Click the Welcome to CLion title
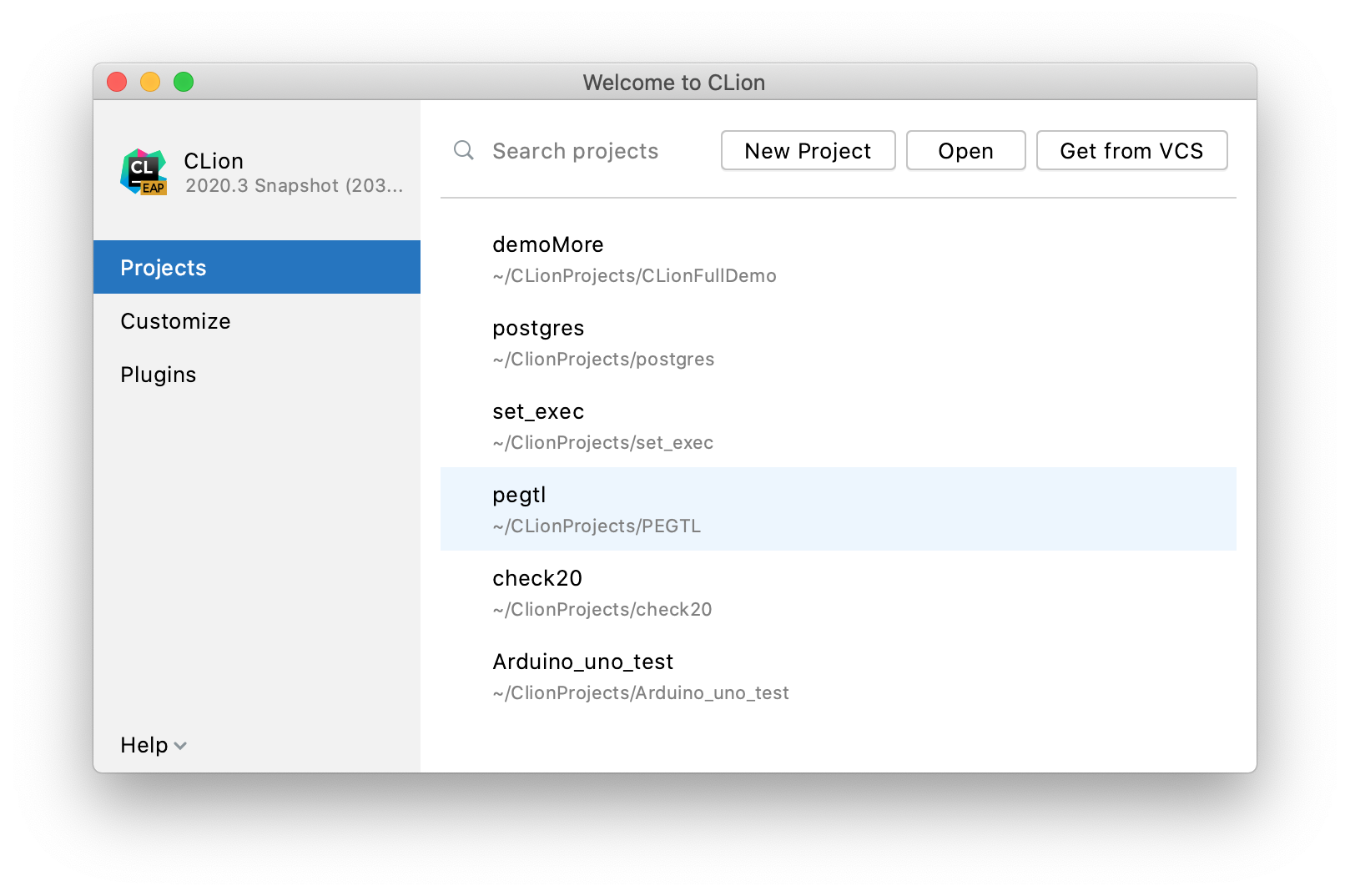1350x896 pixels. click(x=674, y=83)
